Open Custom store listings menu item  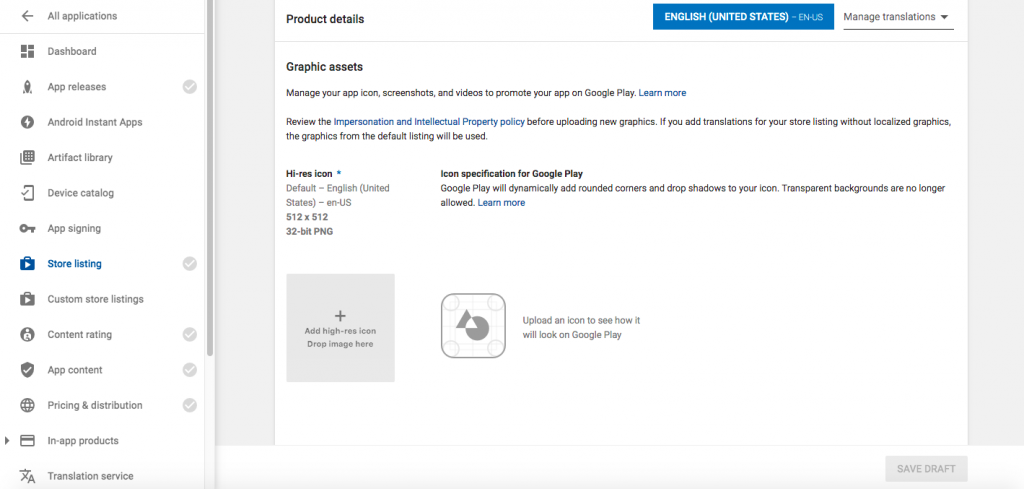[95, 299]
